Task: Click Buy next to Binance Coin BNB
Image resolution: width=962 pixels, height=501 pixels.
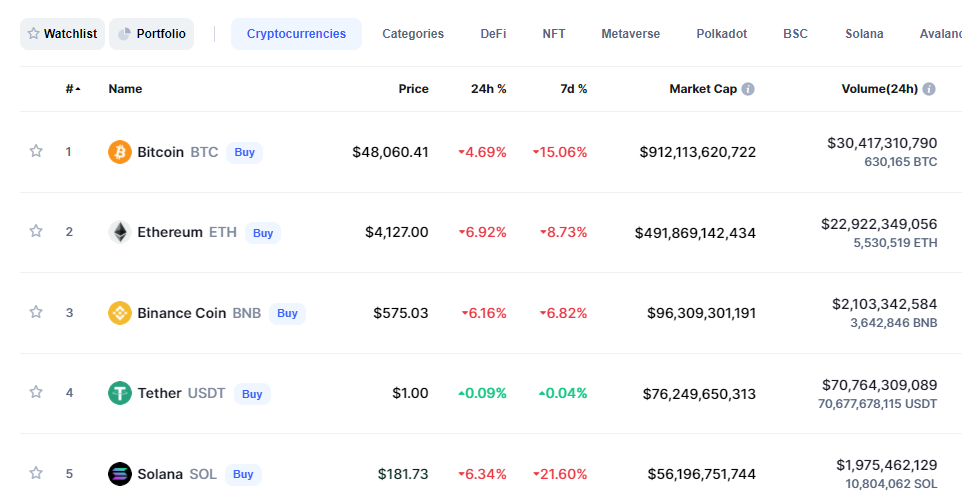Action: click(287, 313)
